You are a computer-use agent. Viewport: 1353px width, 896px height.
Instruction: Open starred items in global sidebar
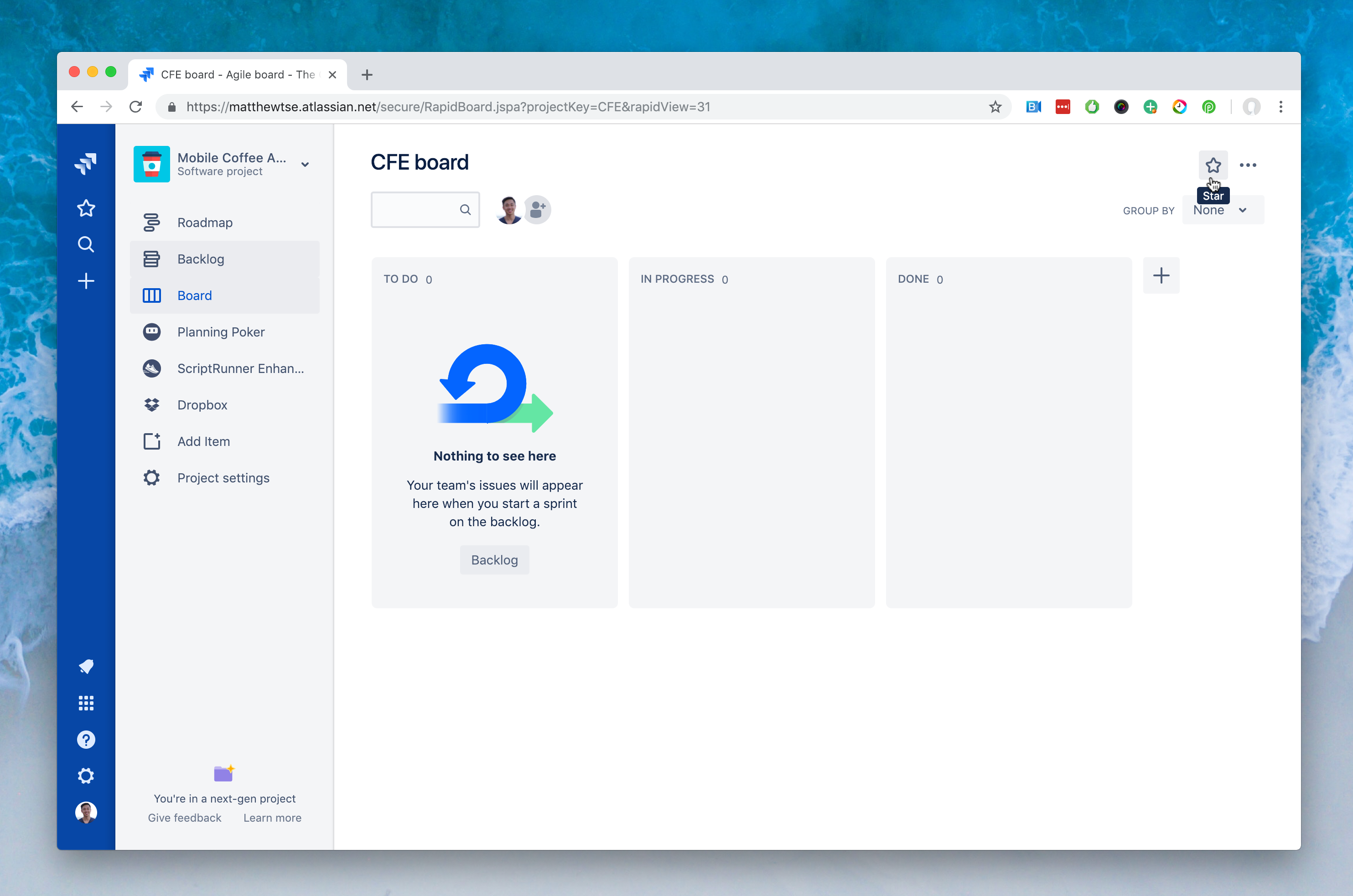coord(86,208)
